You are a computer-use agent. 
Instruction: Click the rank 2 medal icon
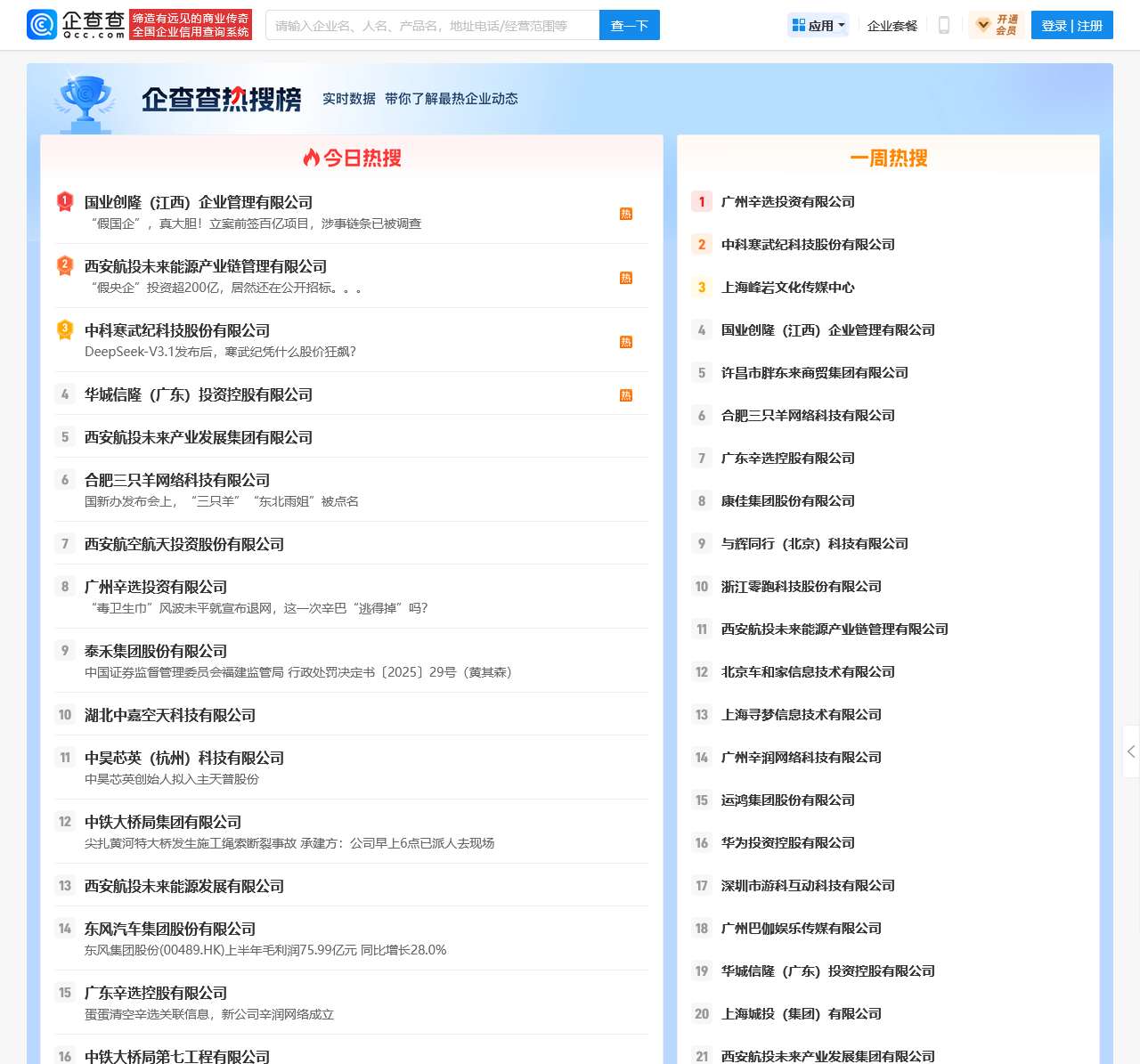63,265
